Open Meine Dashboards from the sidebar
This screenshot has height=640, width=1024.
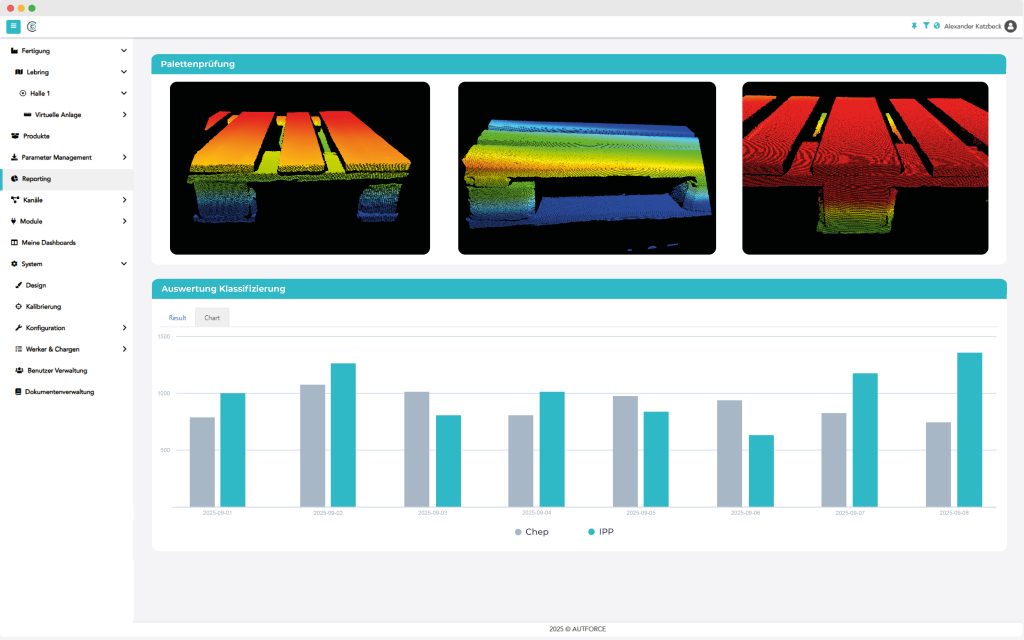point(49,243)
